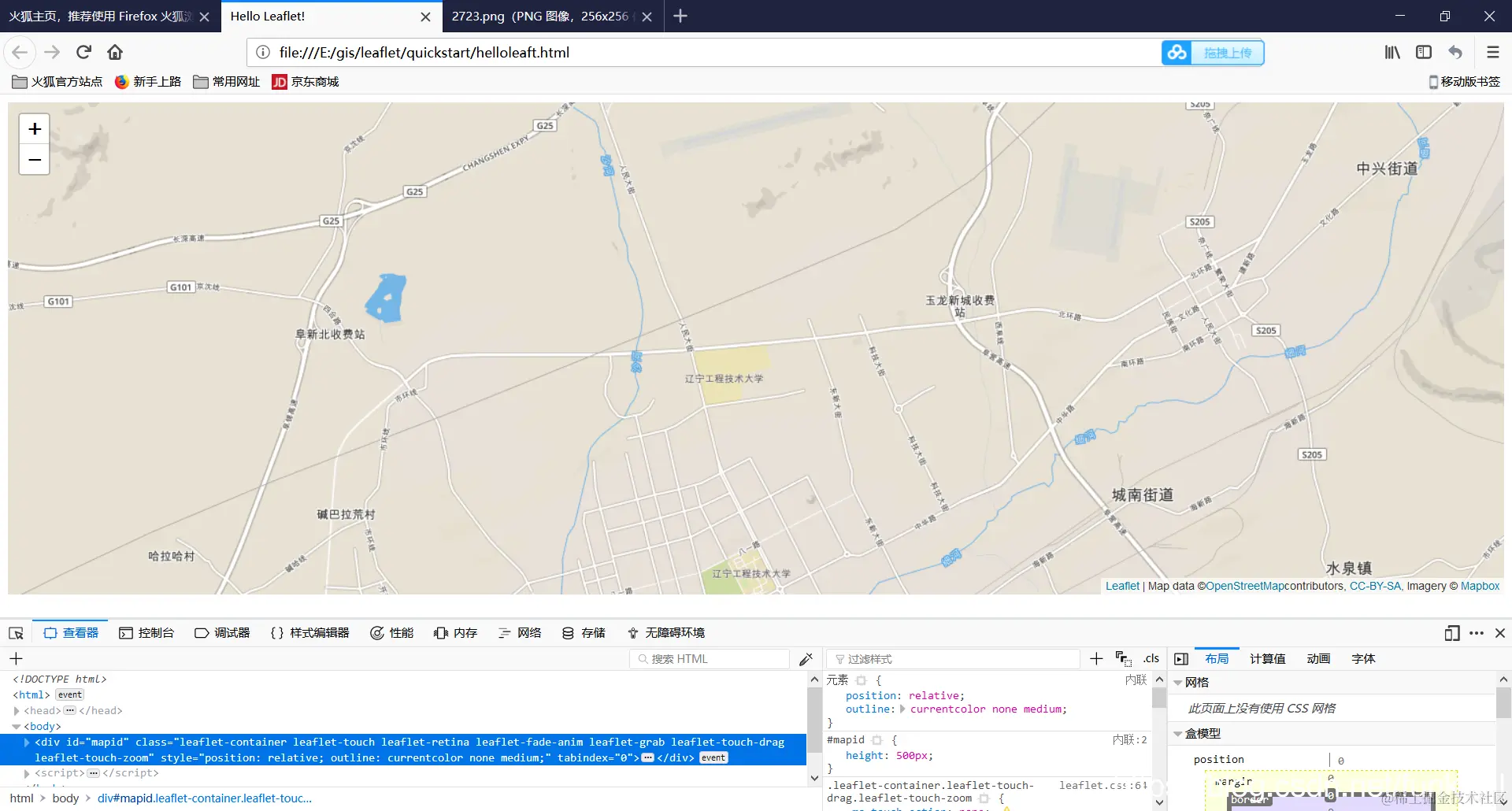The height and width of the screenshot is (811, 1512).
Task: Open the 性能 tab
Action: 392,633
